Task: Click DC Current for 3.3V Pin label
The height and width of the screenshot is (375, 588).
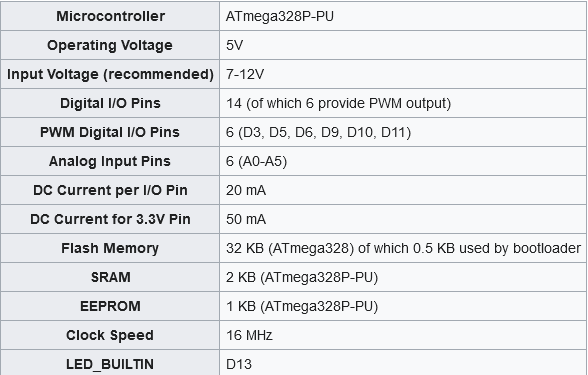Action: pyautogui.click(x=110, y=219)
